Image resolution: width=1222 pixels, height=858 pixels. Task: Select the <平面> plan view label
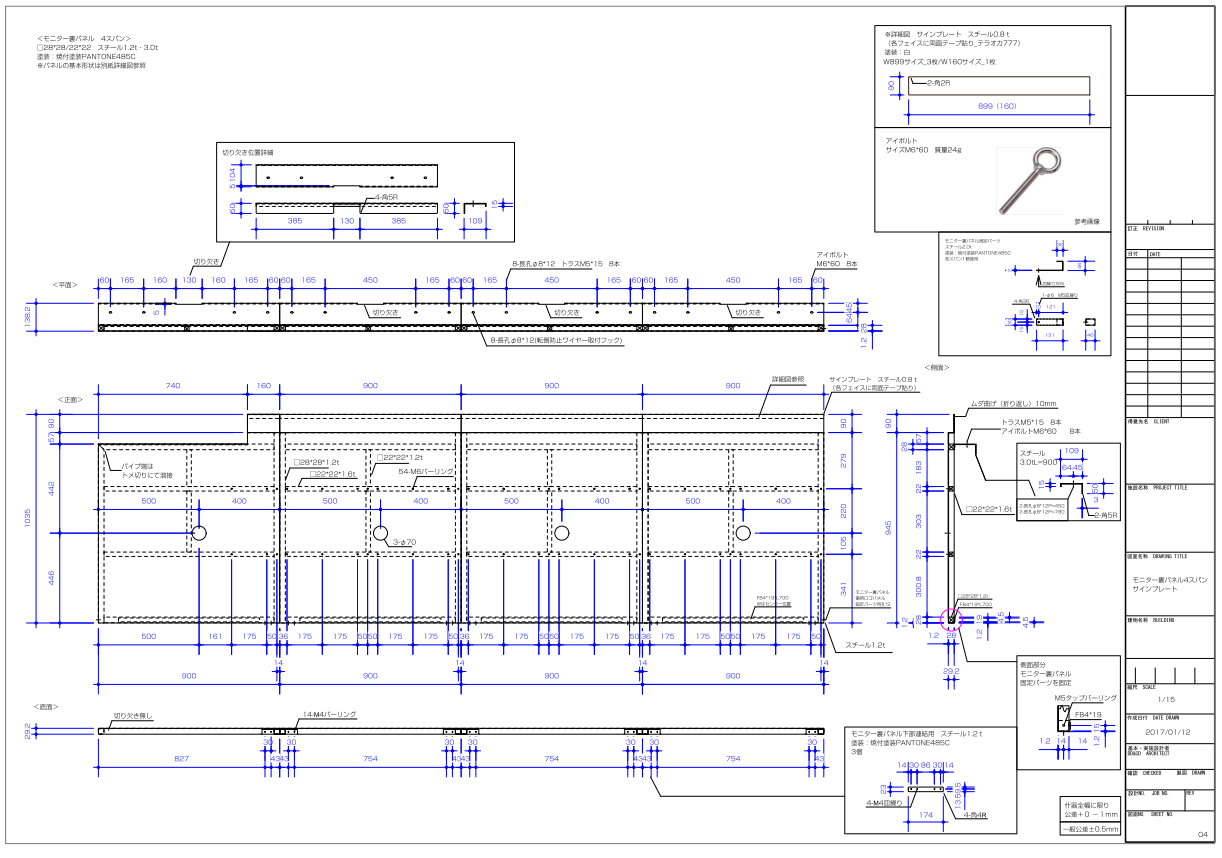click(63, 284)
